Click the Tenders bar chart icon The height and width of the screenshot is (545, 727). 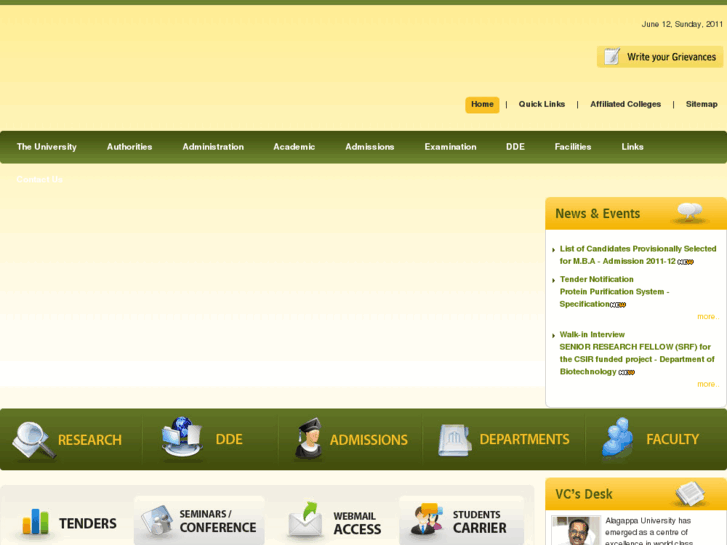coord(35,521)
